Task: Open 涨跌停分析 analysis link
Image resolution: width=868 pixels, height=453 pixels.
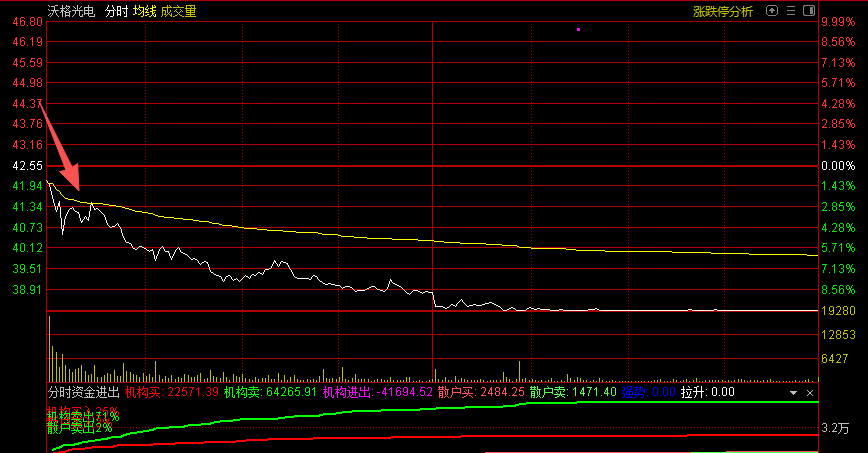Action: click(x=722, y=11)
